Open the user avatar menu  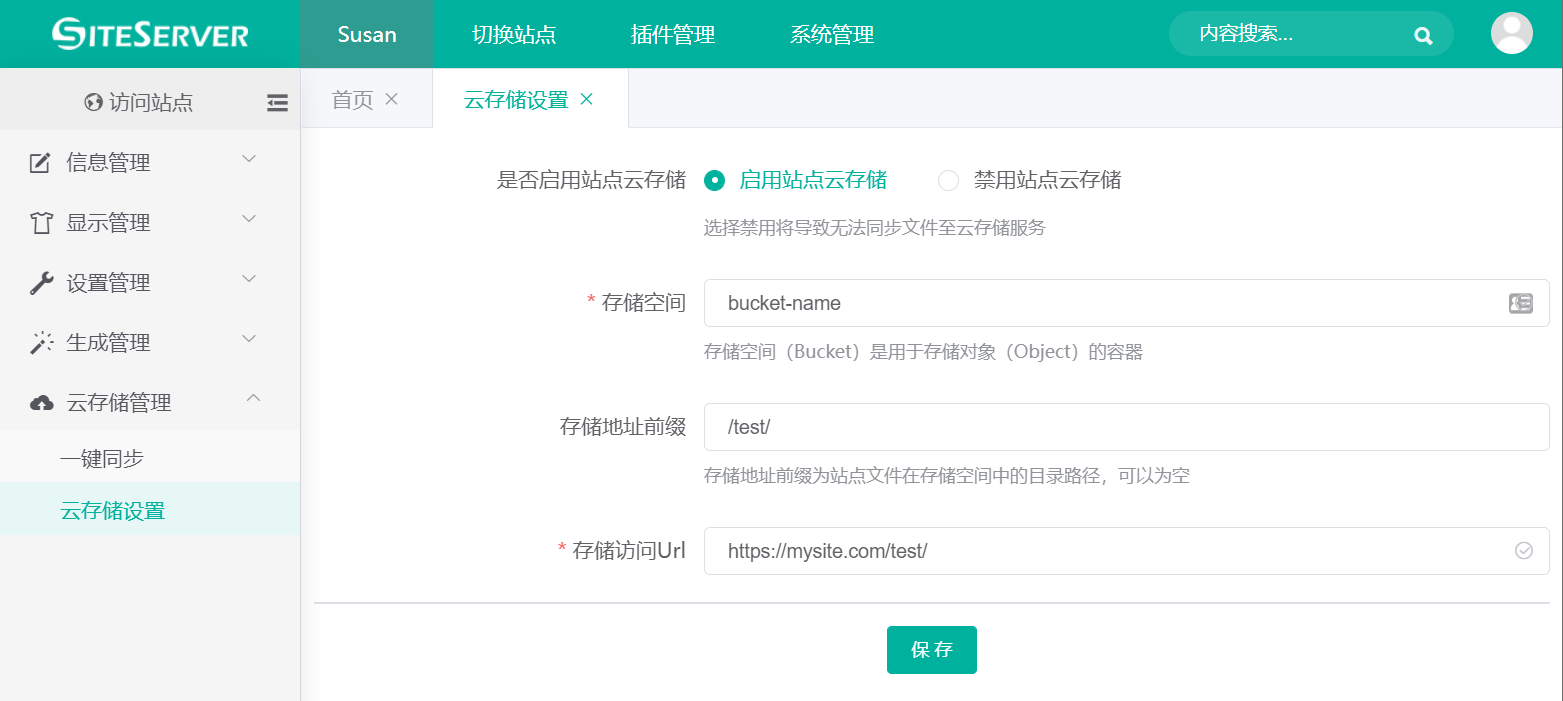pyautogui.click(x=1511, y=34)
